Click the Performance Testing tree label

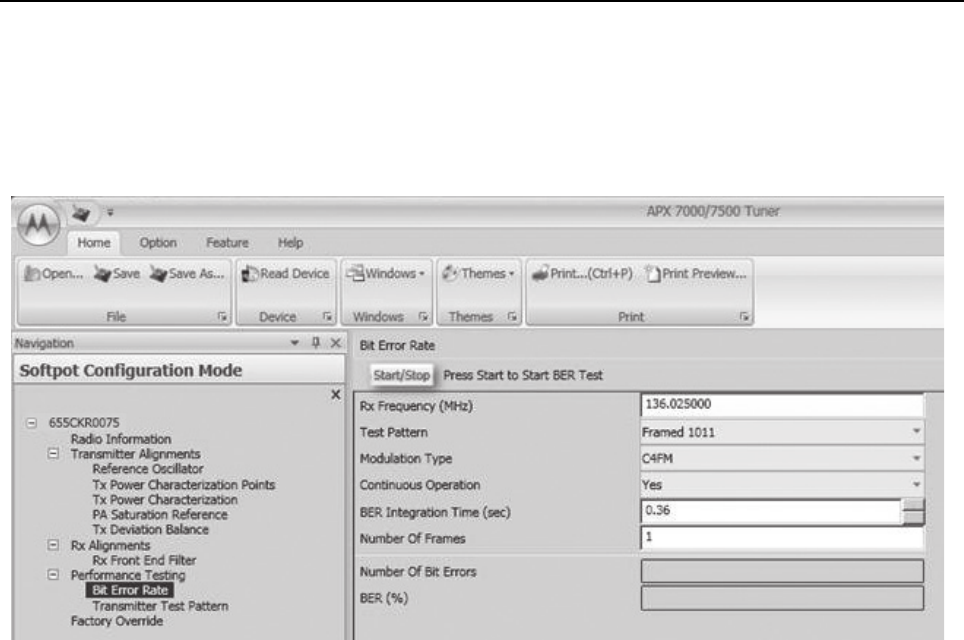pos(128,575)
